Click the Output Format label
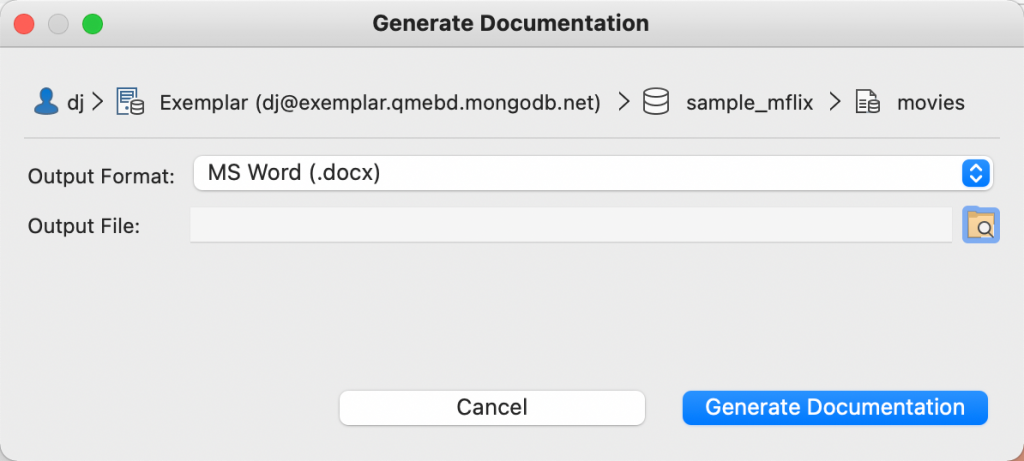The width and height of the screenshot is (1024, 461). [x=101, y=176]
